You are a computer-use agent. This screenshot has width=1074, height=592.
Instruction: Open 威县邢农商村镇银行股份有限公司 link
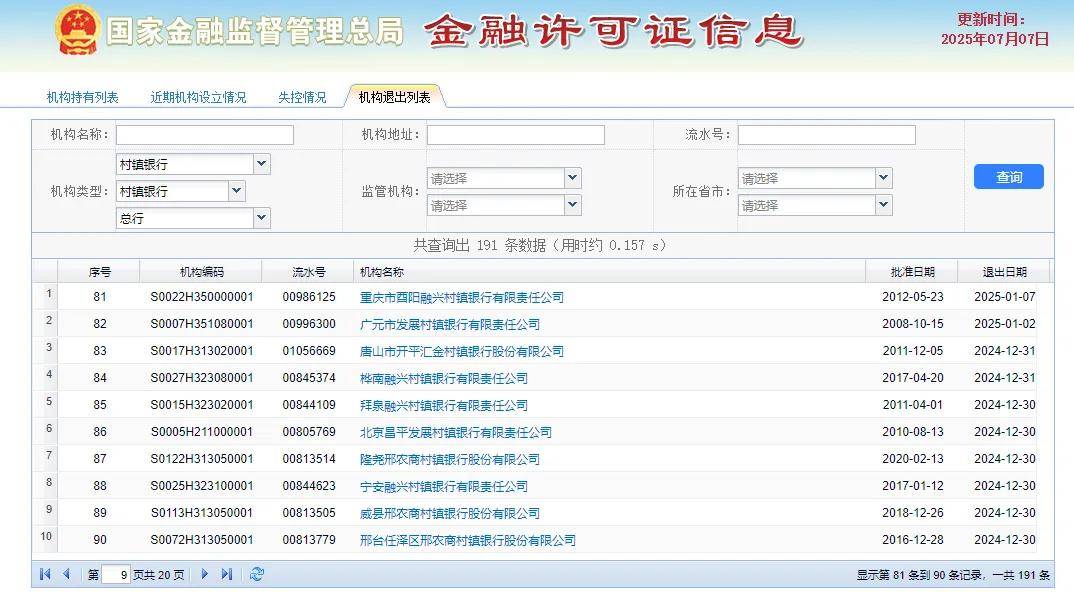(x=450, y=513)
